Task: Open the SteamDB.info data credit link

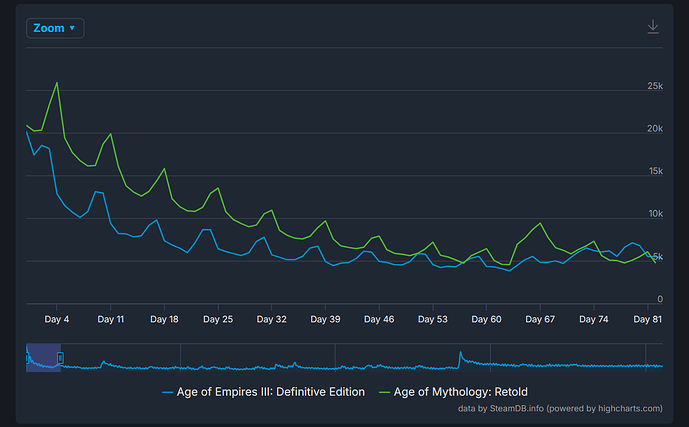Action: [x=560, y=409]
